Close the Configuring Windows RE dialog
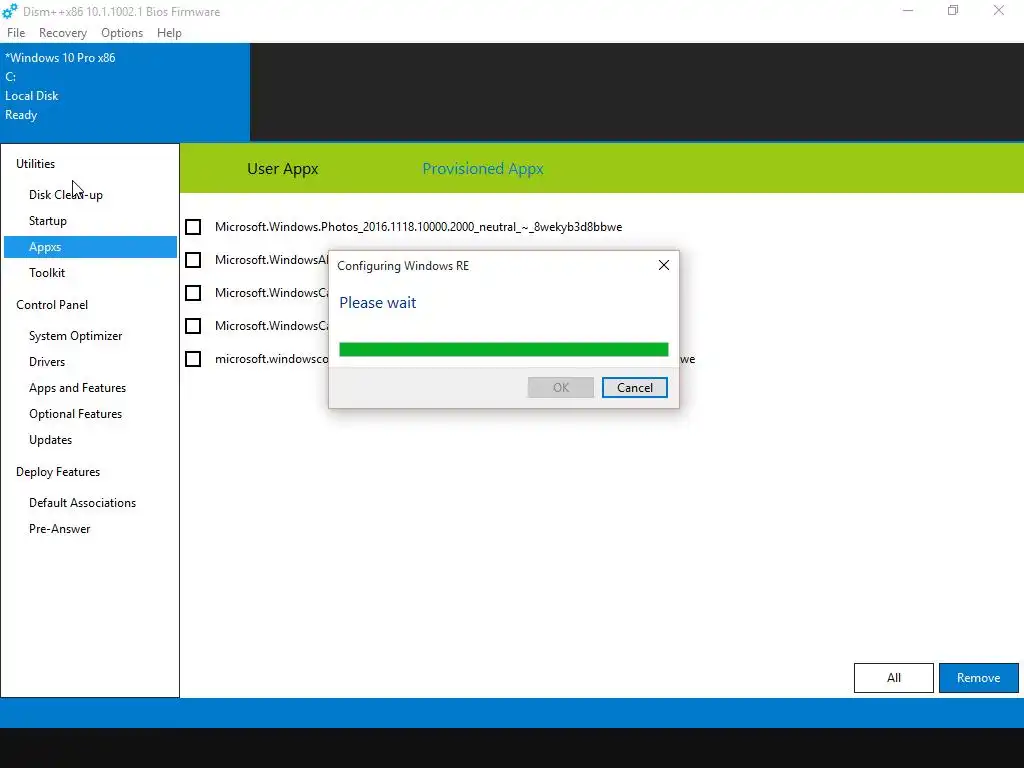 point(664,265)
